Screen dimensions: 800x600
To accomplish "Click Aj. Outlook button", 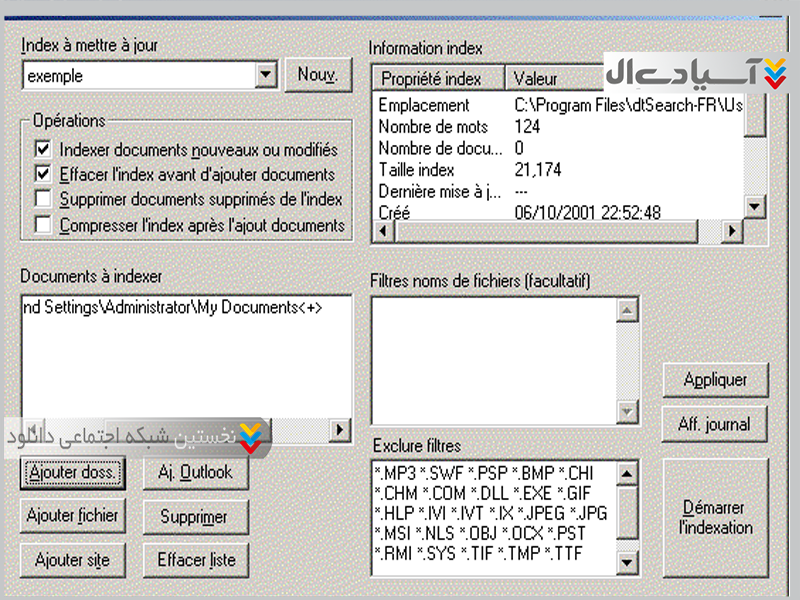I will click(195, 471).
